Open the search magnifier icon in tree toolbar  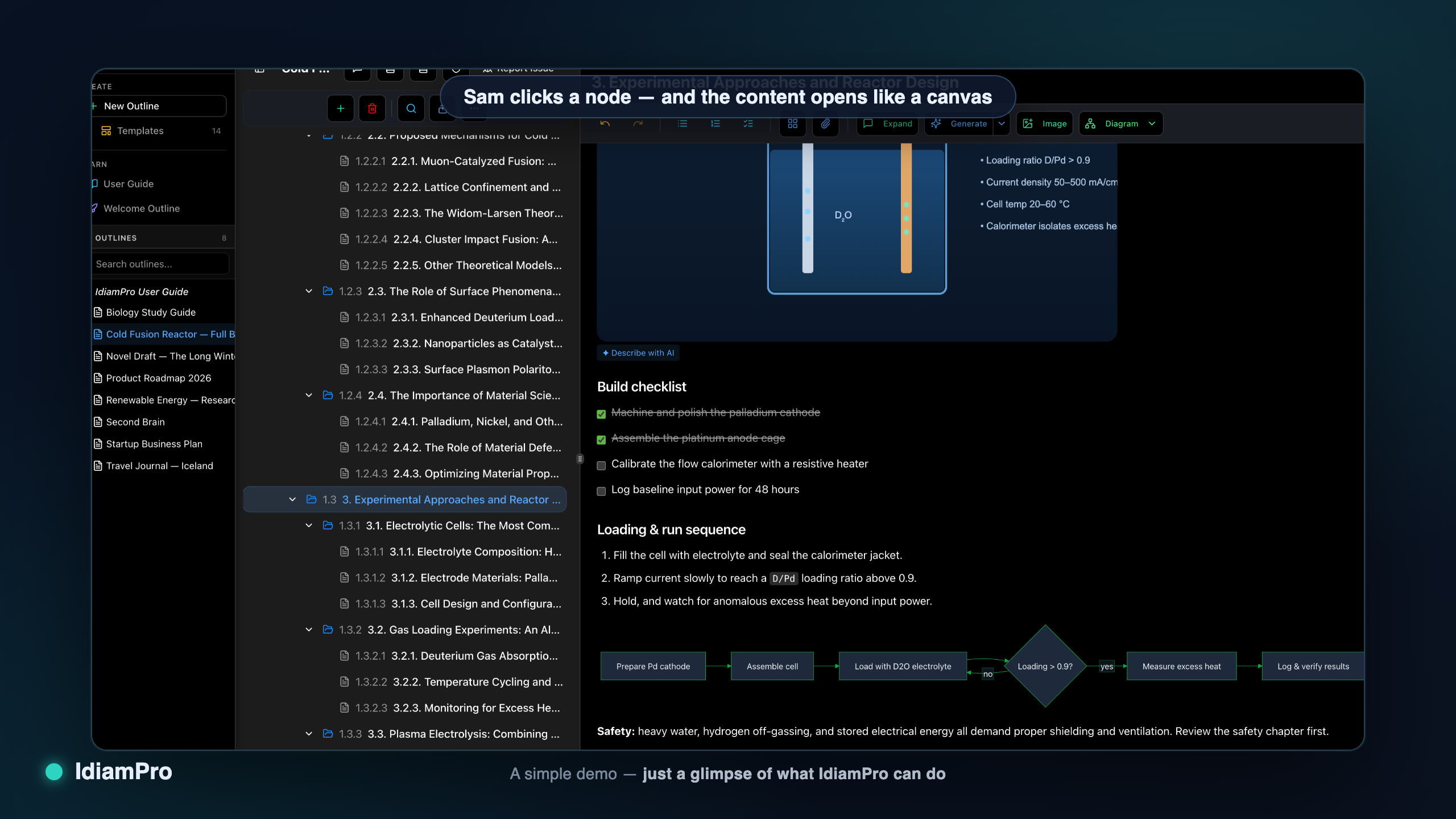(411, 109)
